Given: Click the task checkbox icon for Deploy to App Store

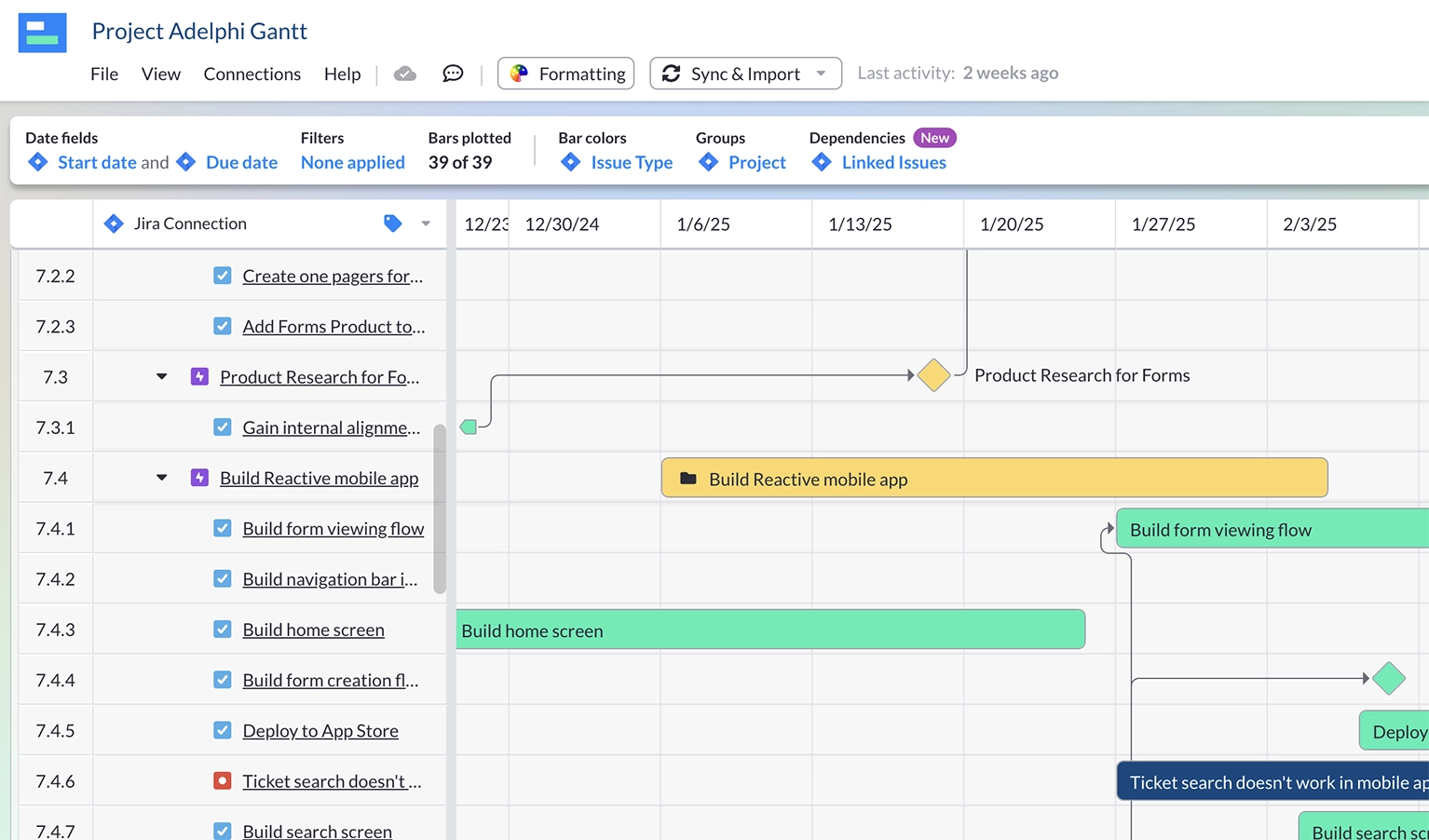Looking at the screenshot, I should [x=222, y=730].
